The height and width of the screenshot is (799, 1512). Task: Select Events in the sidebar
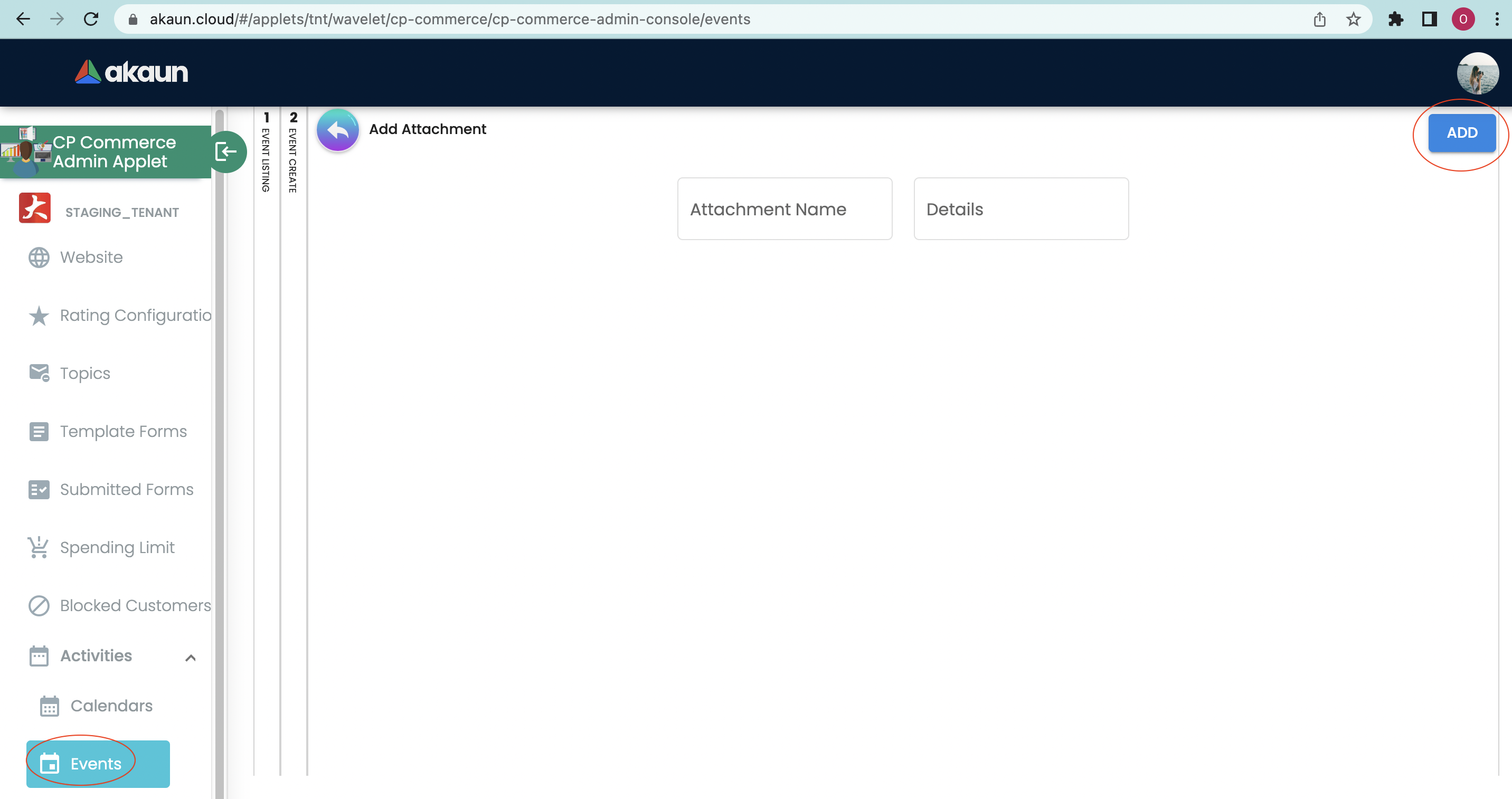[97, 763]
